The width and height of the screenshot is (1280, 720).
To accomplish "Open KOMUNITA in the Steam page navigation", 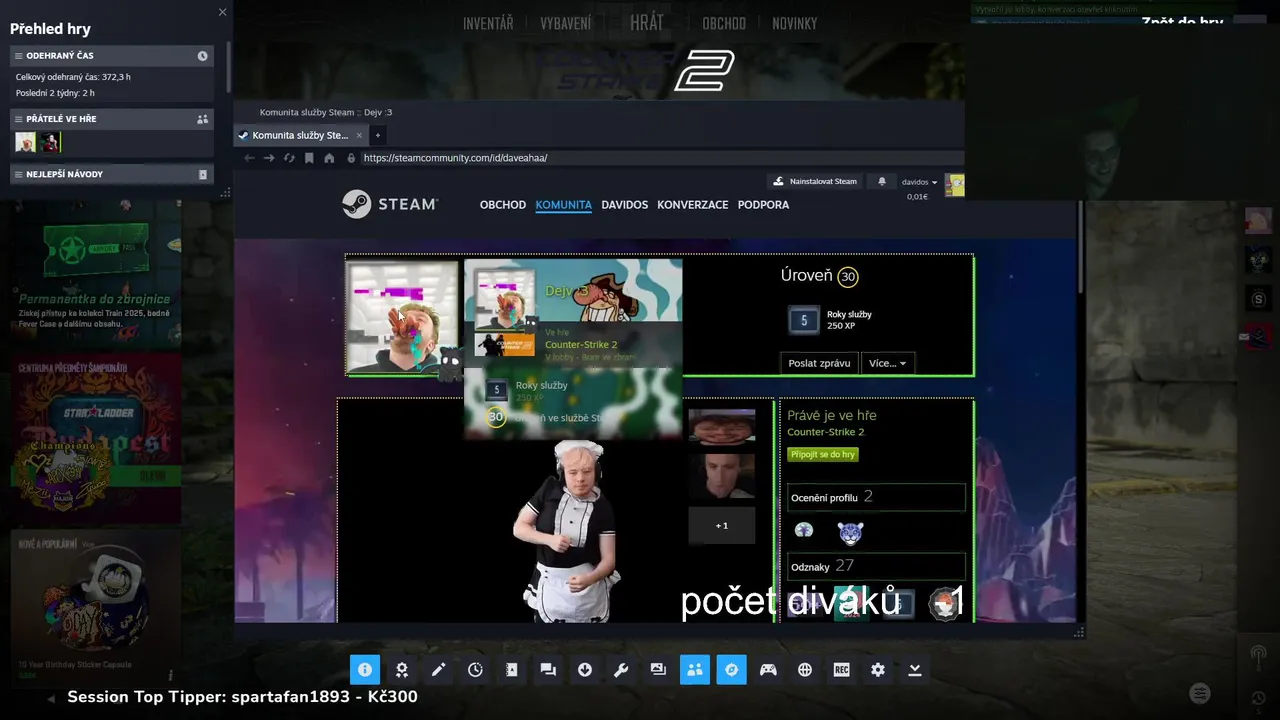I will click(564, 204).
